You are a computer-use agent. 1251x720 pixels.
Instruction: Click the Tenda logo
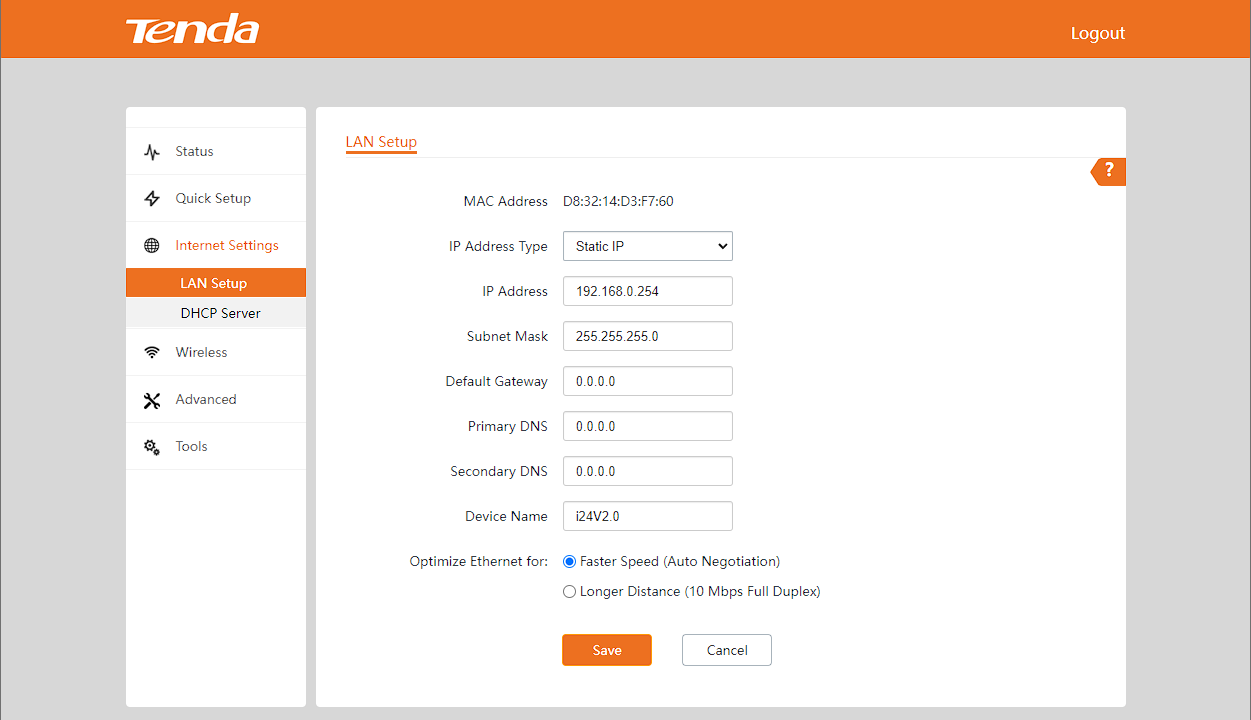tap(192, 30)
